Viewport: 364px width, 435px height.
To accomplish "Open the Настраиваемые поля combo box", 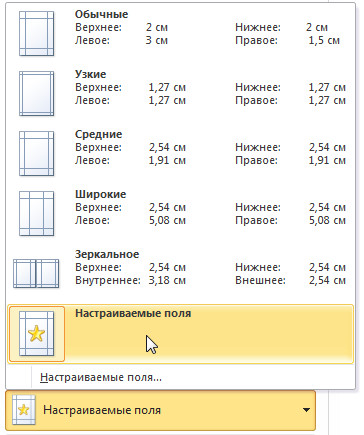I will [x=161, y=410].
